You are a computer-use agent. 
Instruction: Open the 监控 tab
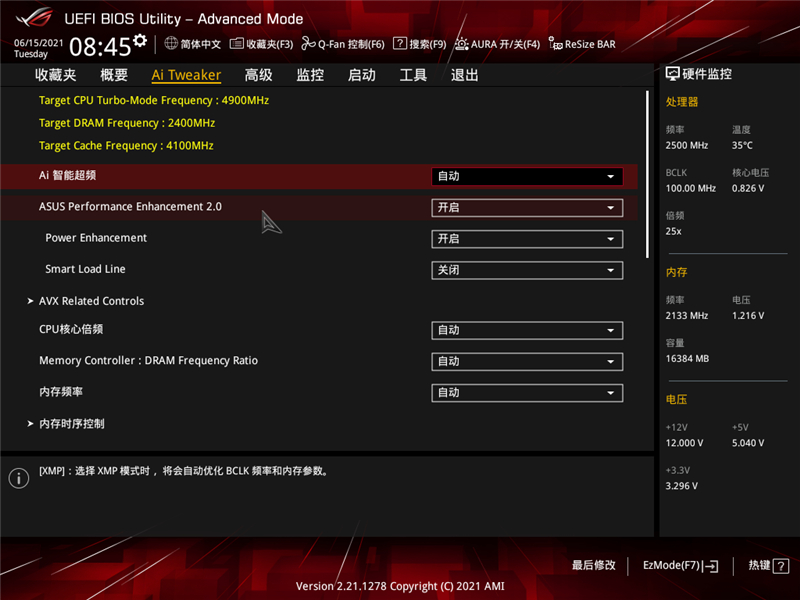[x=310, y=75]
